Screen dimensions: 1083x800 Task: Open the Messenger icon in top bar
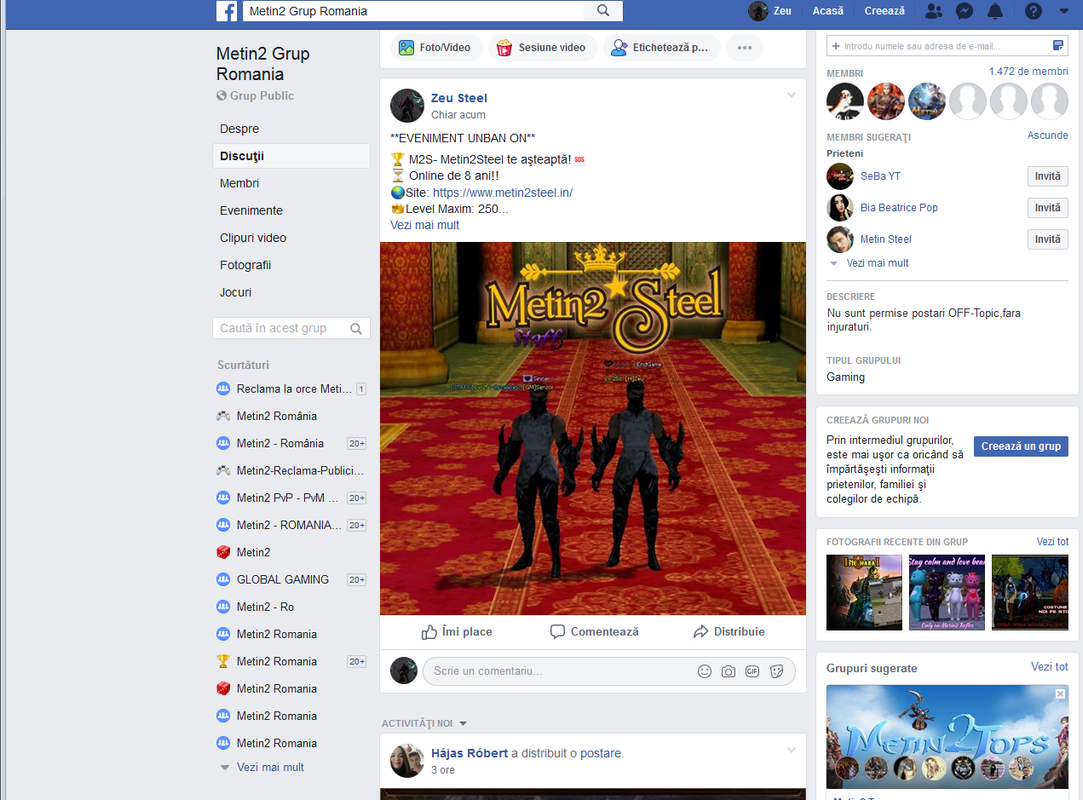pyautogui.click(x=964, y=11)
